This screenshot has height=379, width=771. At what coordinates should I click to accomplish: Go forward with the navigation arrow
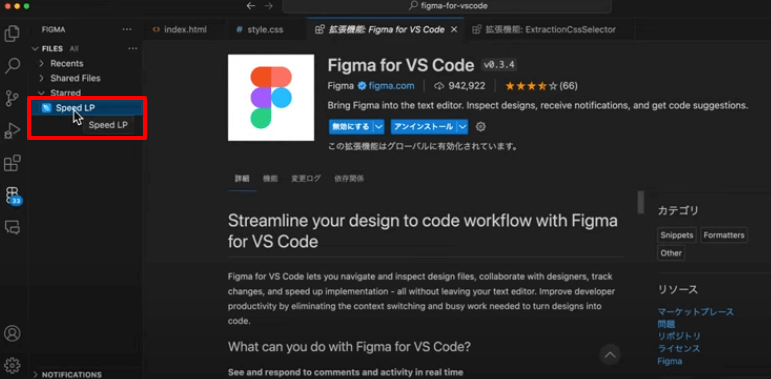coord(268,6)
